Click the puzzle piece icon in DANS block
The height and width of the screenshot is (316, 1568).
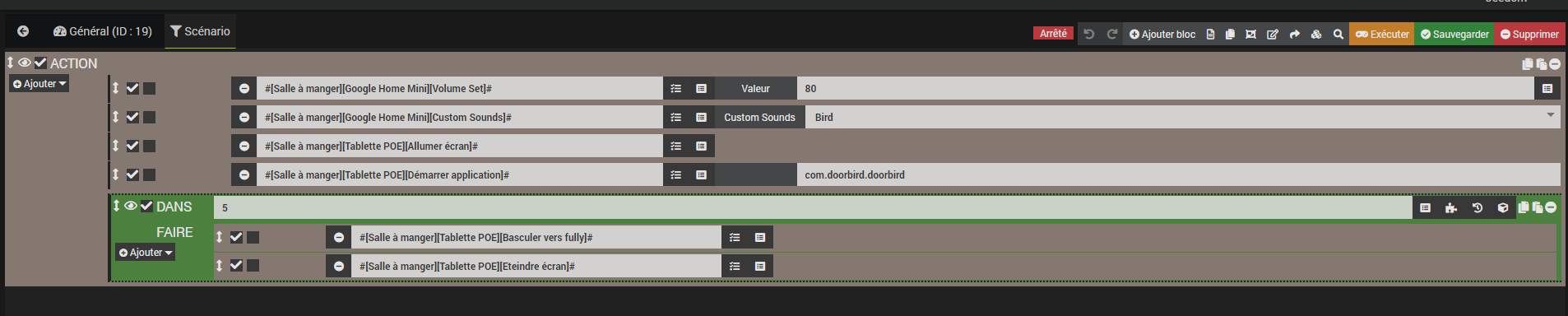coord(1451,208)
